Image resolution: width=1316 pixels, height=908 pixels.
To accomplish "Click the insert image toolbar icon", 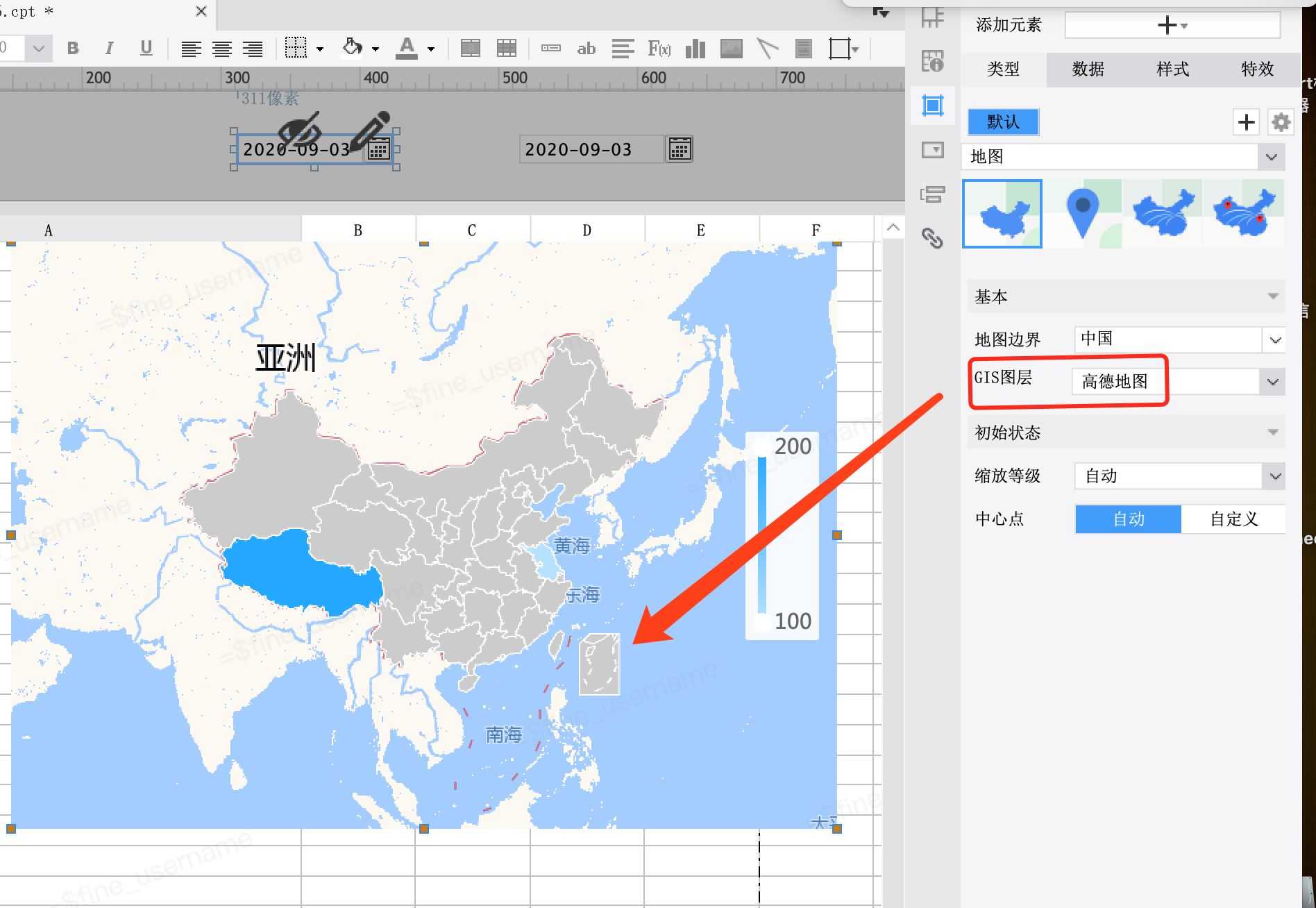I will (732, 48).
